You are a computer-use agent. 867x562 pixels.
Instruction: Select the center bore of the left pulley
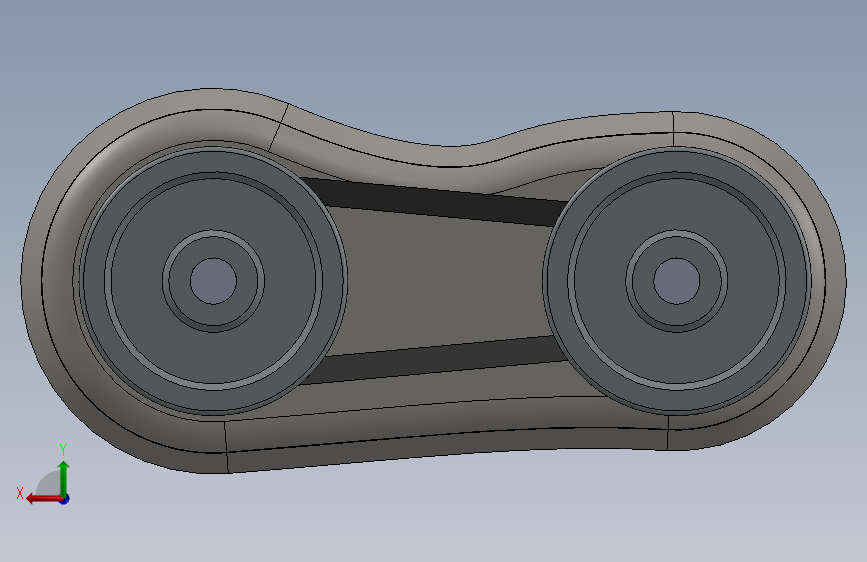[213, 281]
